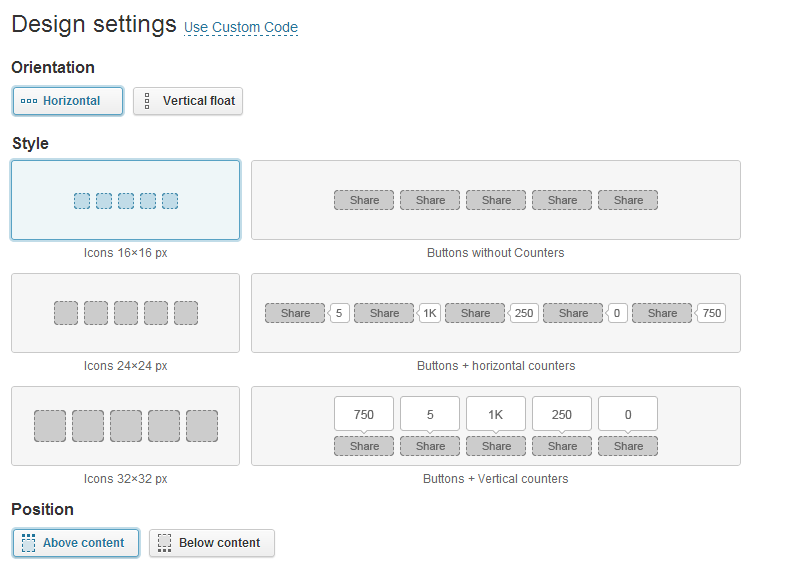Click the 1K counter bubble in horizontal counters

(x=430, y=313)
